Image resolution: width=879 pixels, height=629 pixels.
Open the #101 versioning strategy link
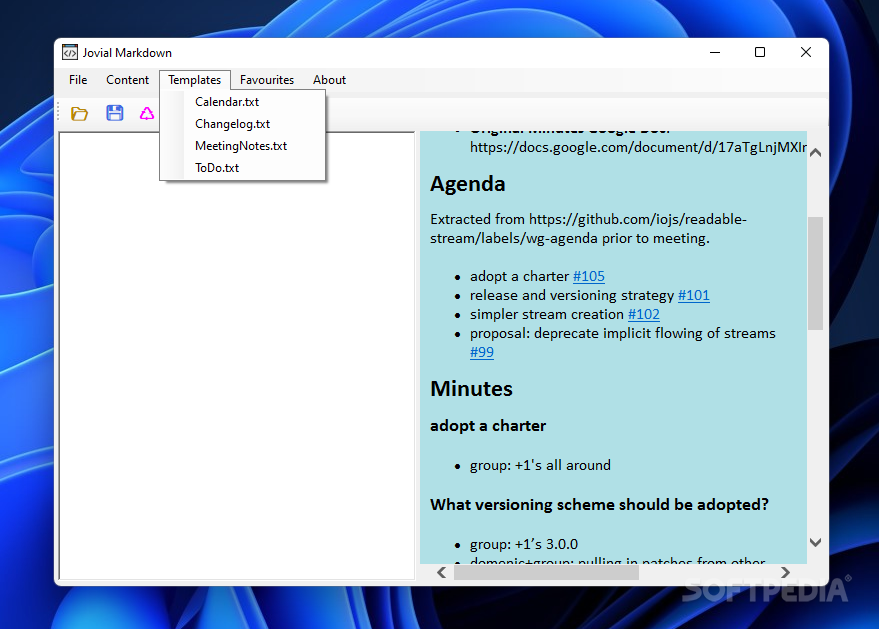pyautogui.click(x=693, y=295)
